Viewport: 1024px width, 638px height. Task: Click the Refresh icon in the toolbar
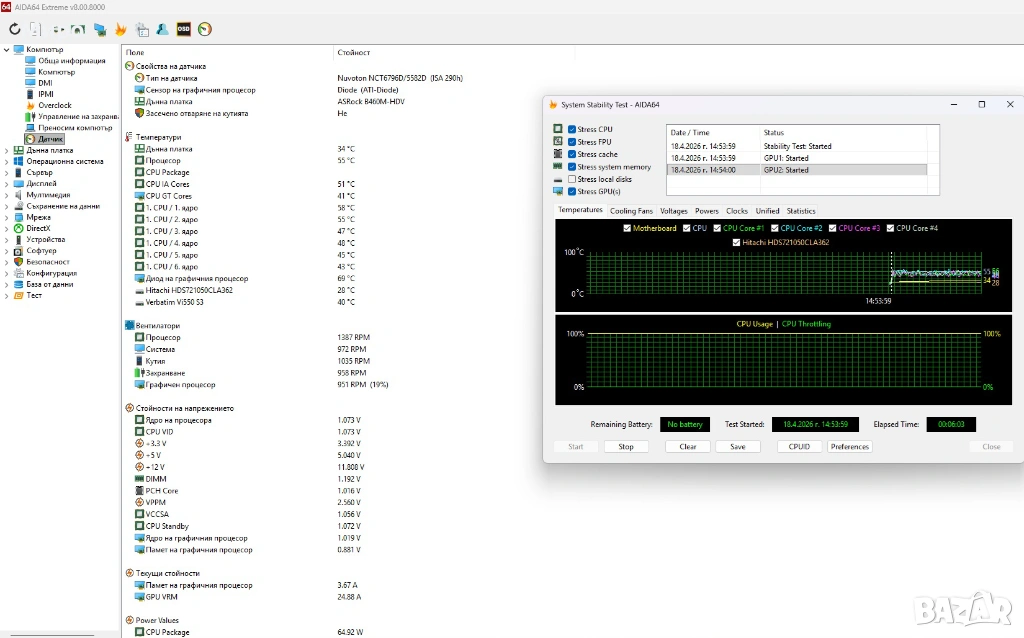point(15,30)
